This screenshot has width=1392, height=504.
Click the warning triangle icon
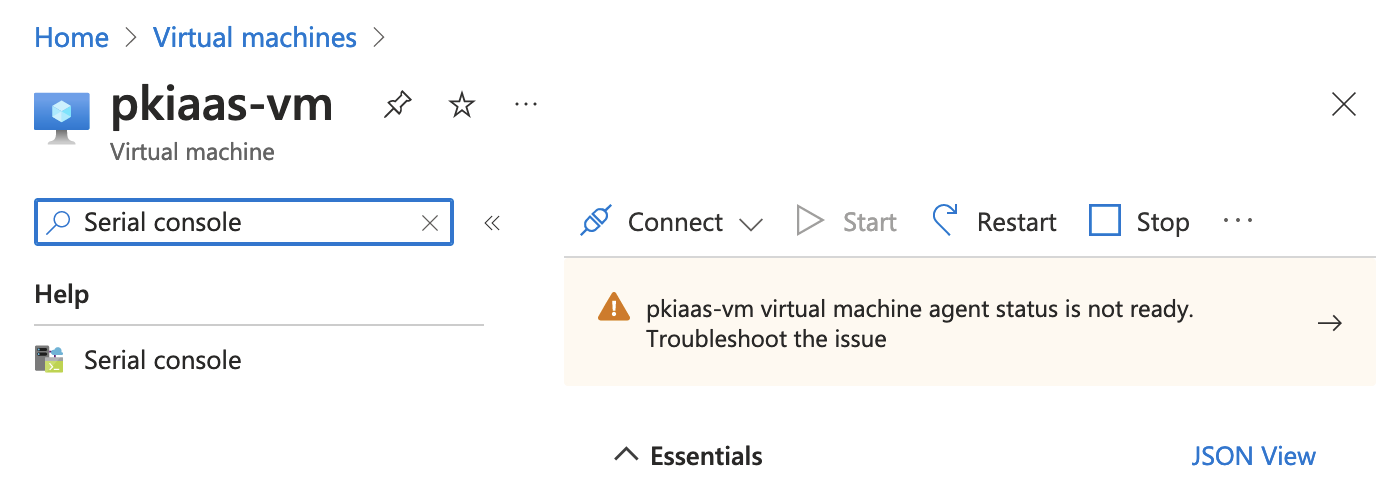[x=614, y=308]
